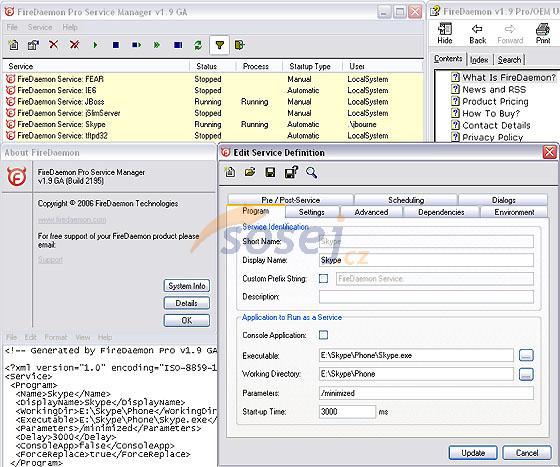
Task: Open Index tab in help window
Action: (479, 60)
